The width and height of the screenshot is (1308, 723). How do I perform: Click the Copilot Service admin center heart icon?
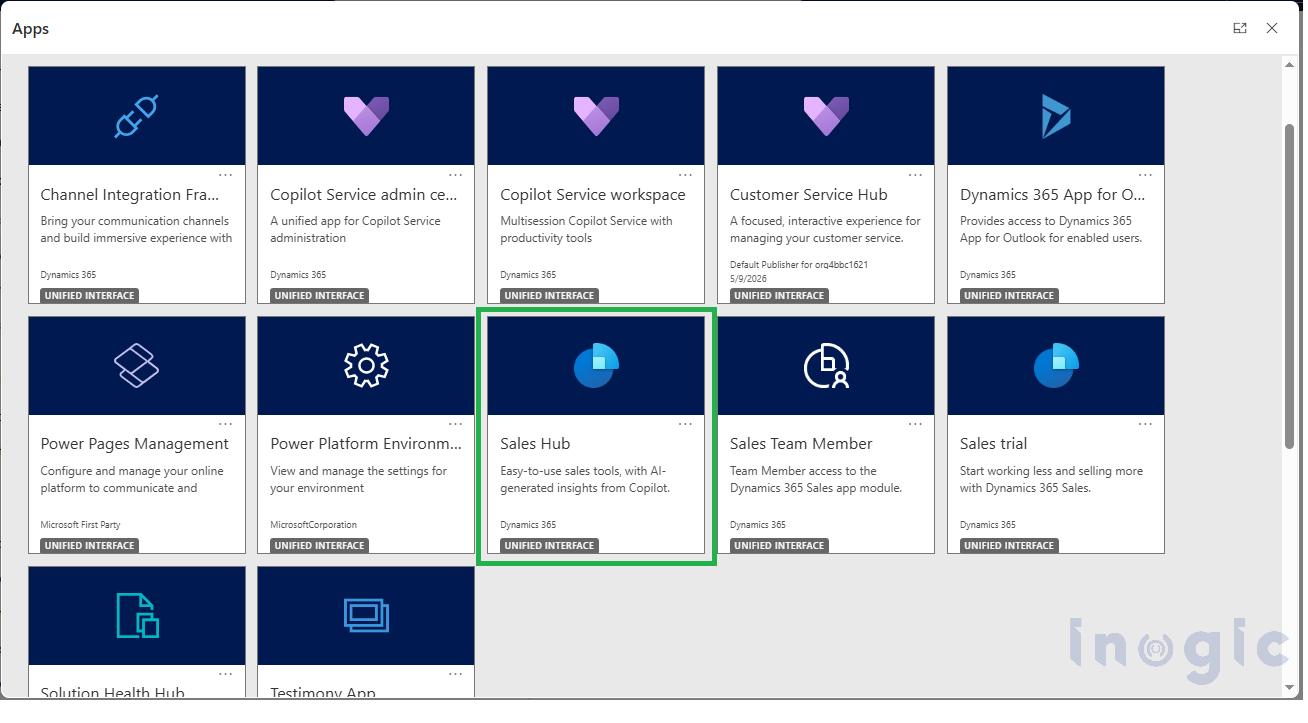tap(366, 116)
